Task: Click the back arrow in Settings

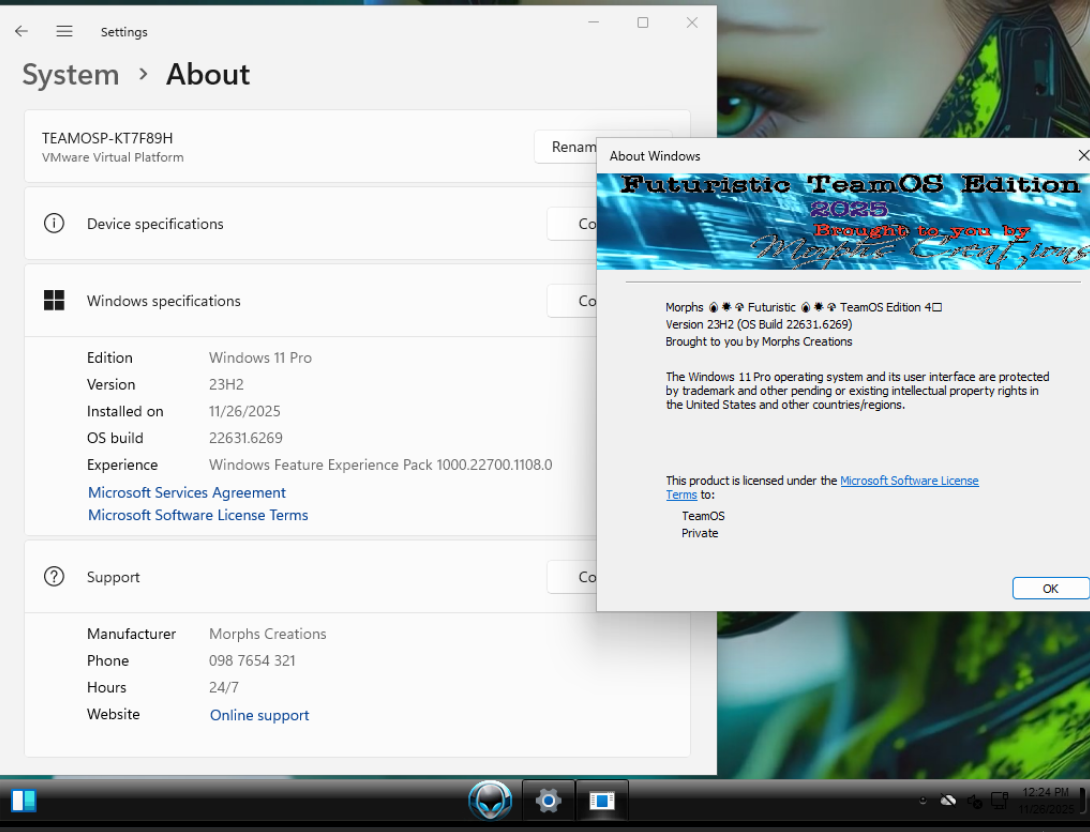Action: point(21,31)
